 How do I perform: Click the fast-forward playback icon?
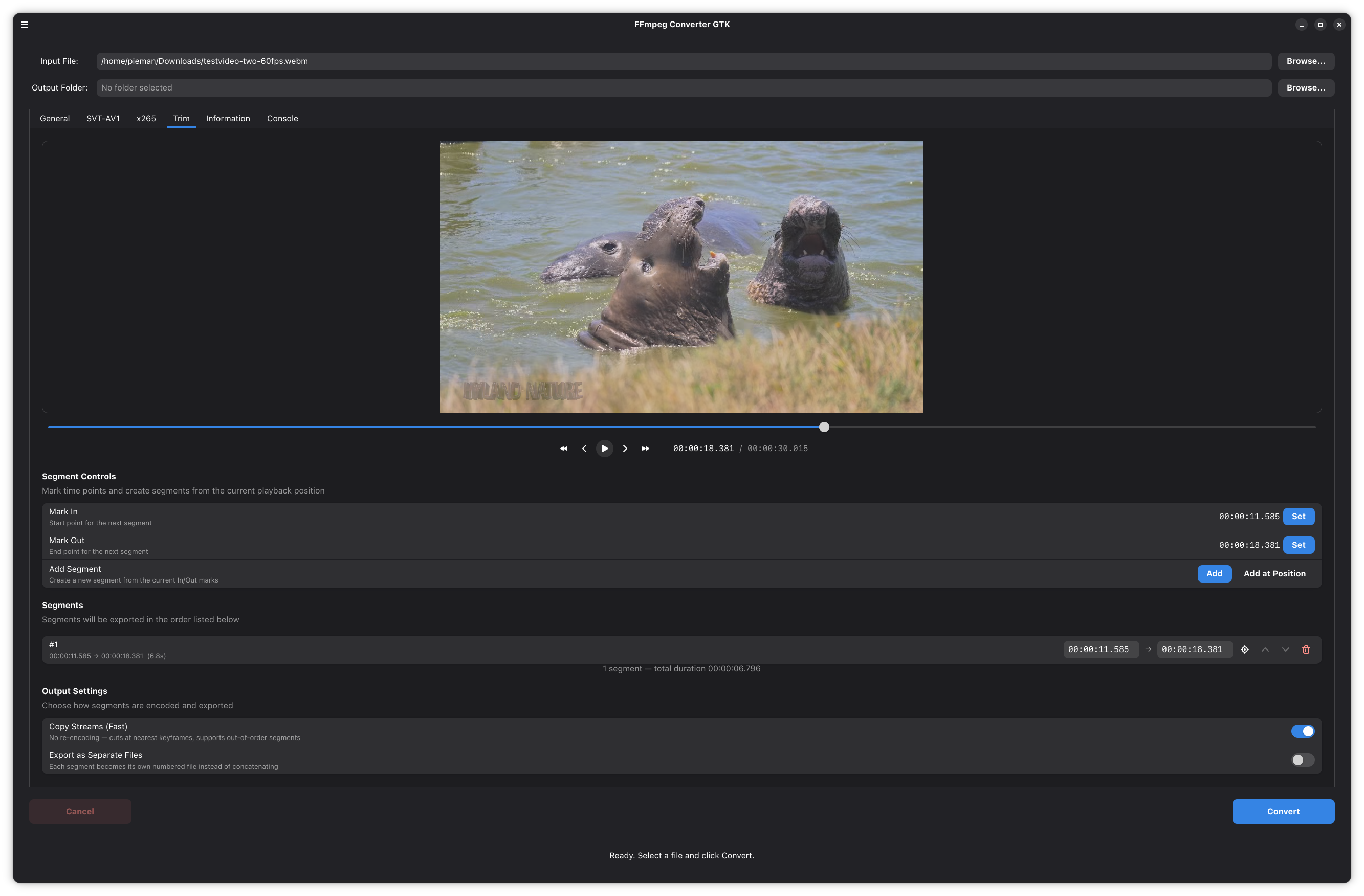point(645,449)
